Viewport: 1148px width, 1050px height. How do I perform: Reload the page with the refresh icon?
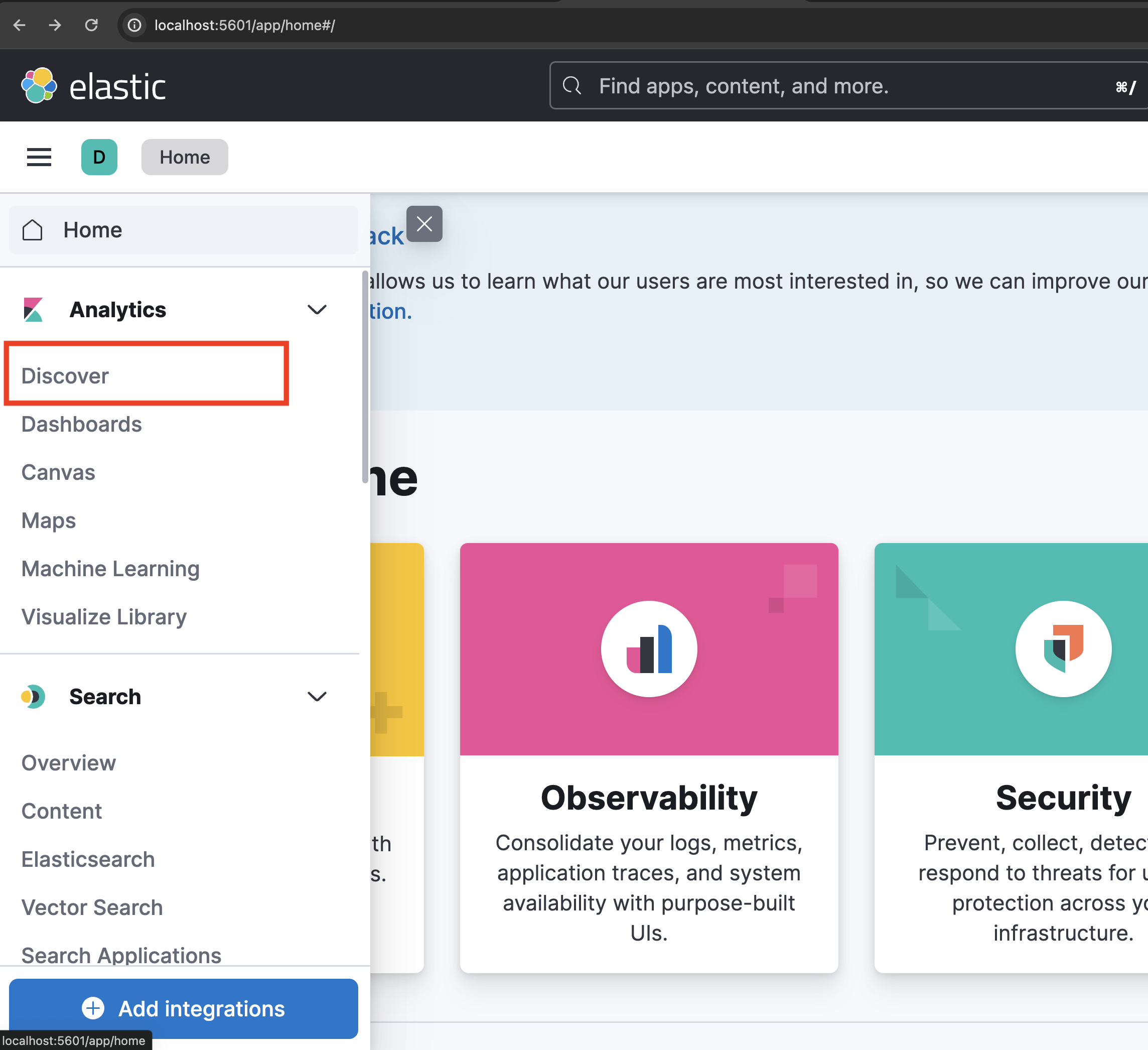pyautogui.click(x=92, y=25)
